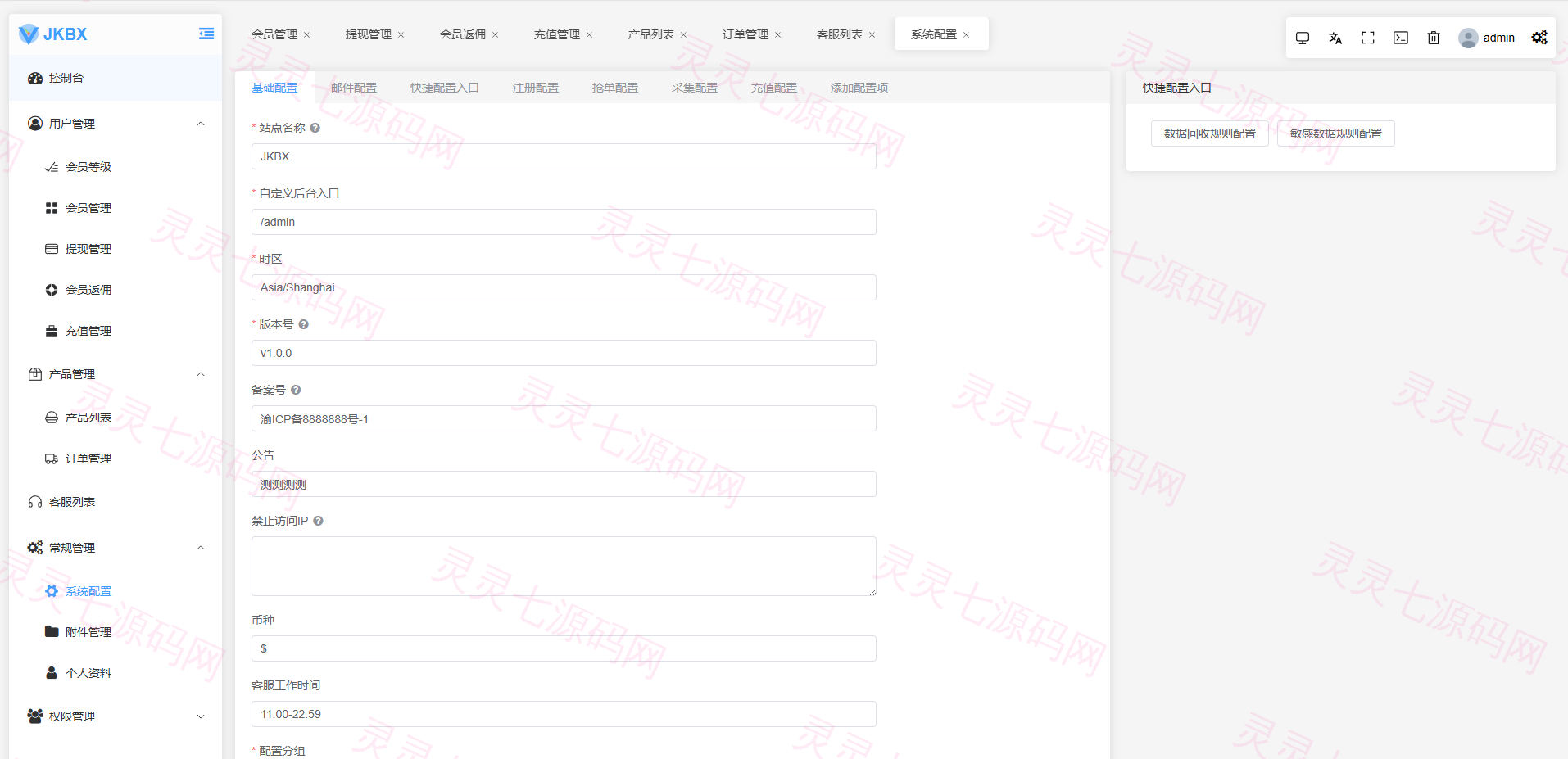
Task: Switch to the 邮件配置 tab
Action: (x=354, y=88)
